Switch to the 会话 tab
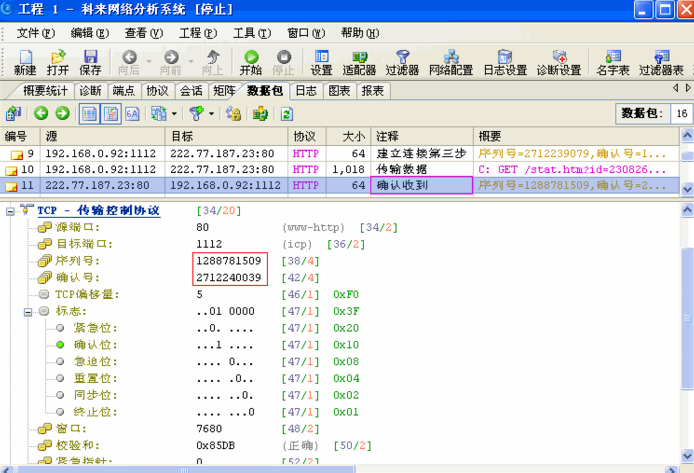Image resolution: width=694 pixels, height=473 pixels. 191,91
